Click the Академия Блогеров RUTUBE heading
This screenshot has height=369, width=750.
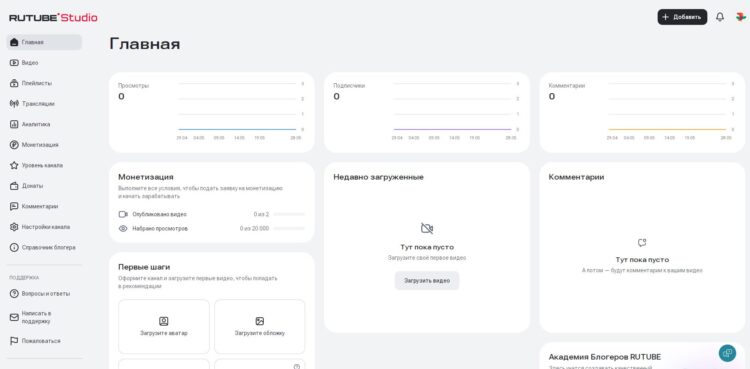[x=605, y=357]
